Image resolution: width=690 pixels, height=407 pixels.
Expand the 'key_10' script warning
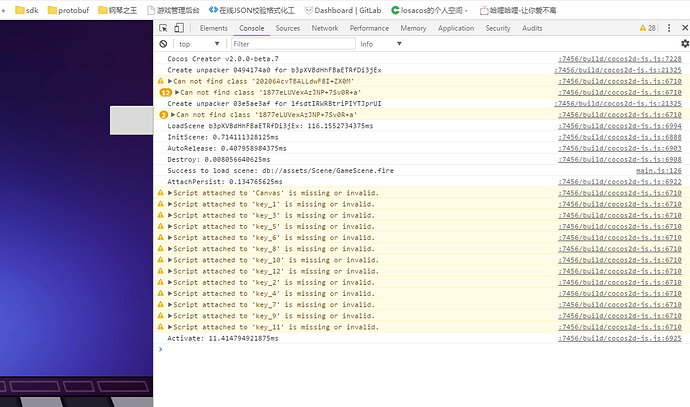pos(169,260)
